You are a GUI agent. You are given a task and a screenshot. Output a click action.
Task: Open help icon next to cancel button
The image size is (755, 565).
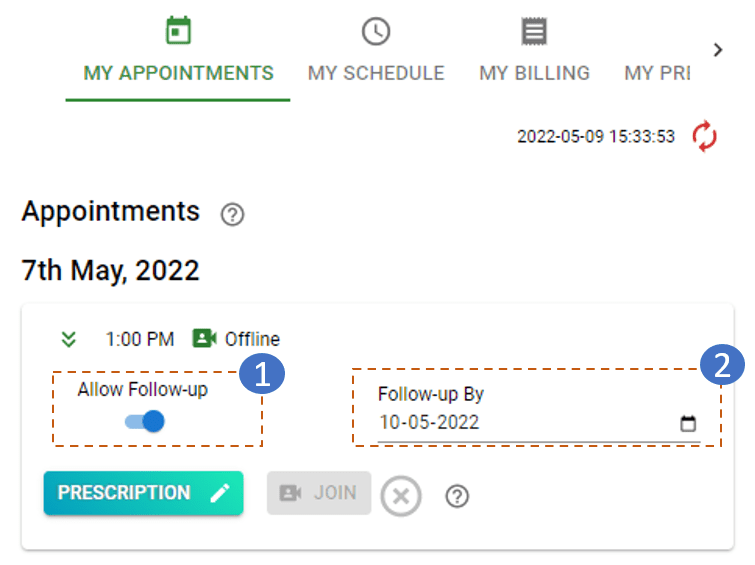pos(457,495)
